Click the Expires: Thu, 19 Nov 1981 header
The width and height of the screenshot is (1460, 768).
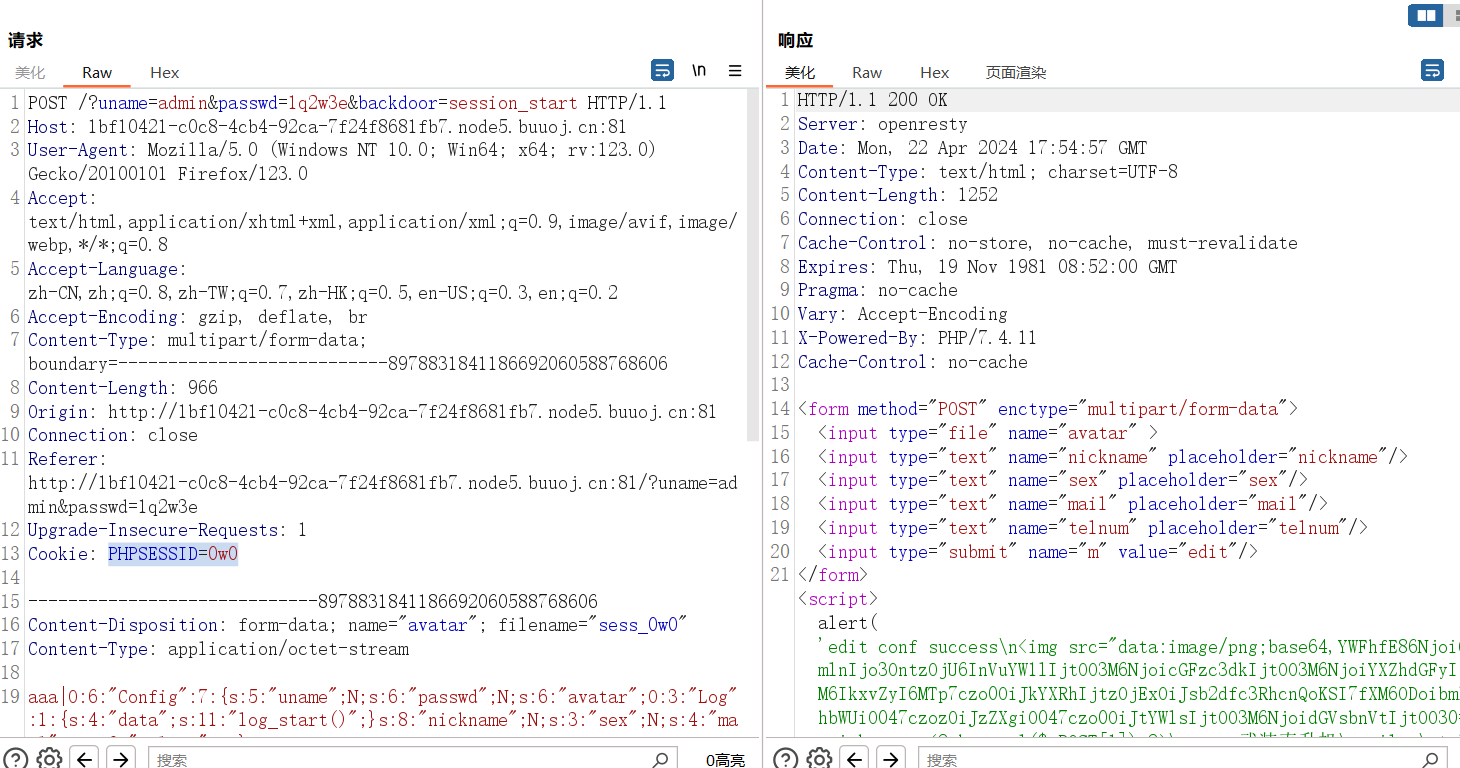coord(987,267)
